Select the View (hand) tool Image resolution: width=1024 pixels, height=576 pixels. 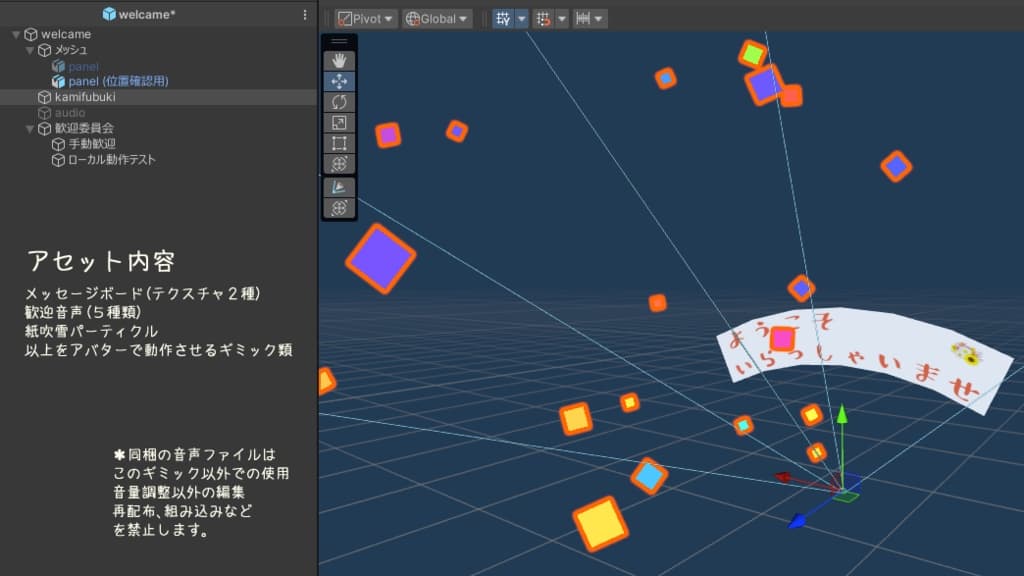pyautogui.click(x=340, y=58)
